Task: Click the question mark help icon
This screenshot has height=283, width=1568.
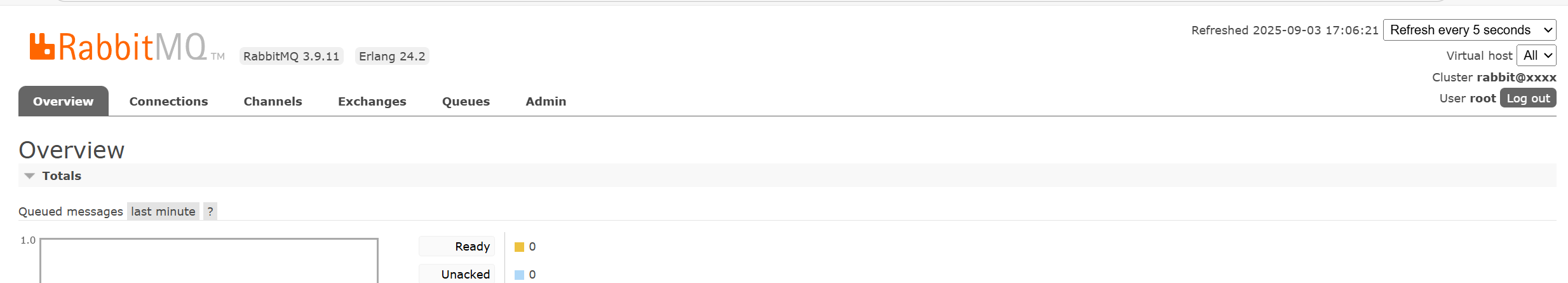Action: pyautogui.click(x=210, y=211)
